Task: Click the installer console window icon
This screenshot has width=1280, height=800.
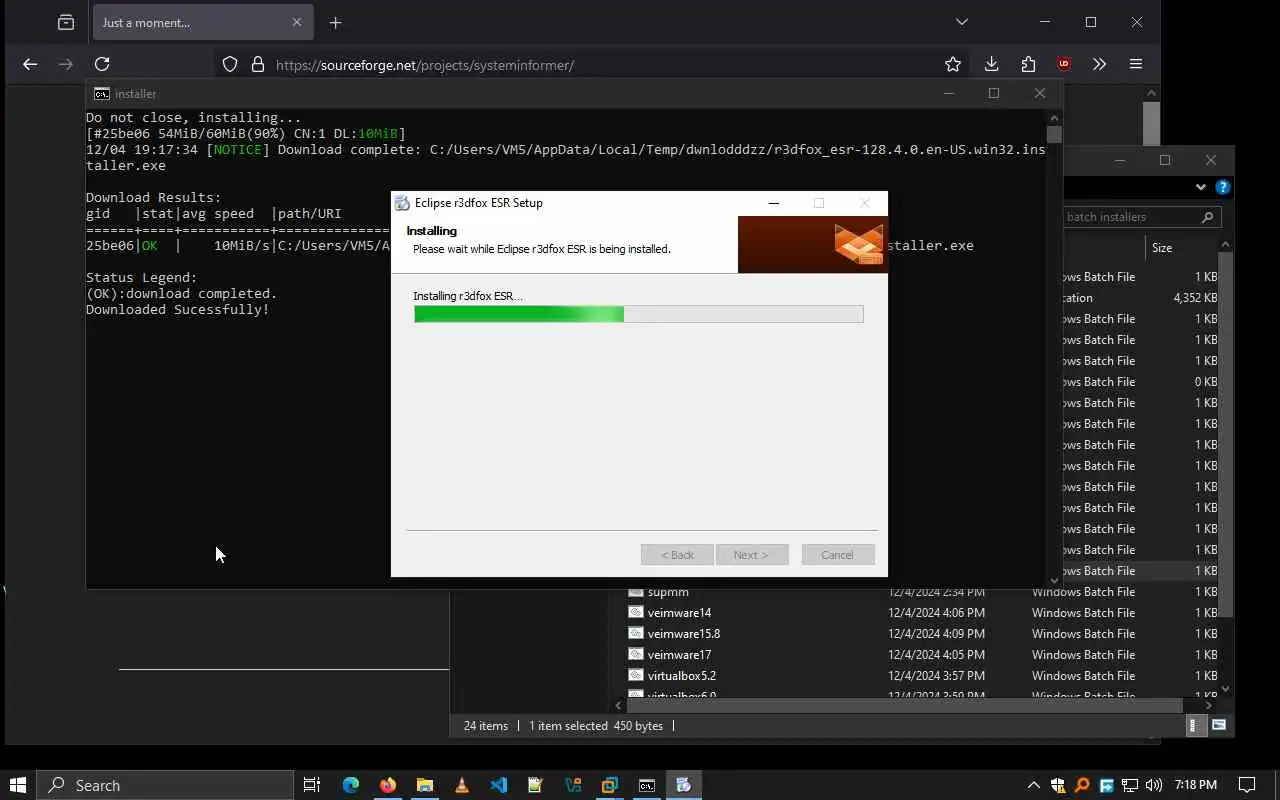Action: (102, 93)
